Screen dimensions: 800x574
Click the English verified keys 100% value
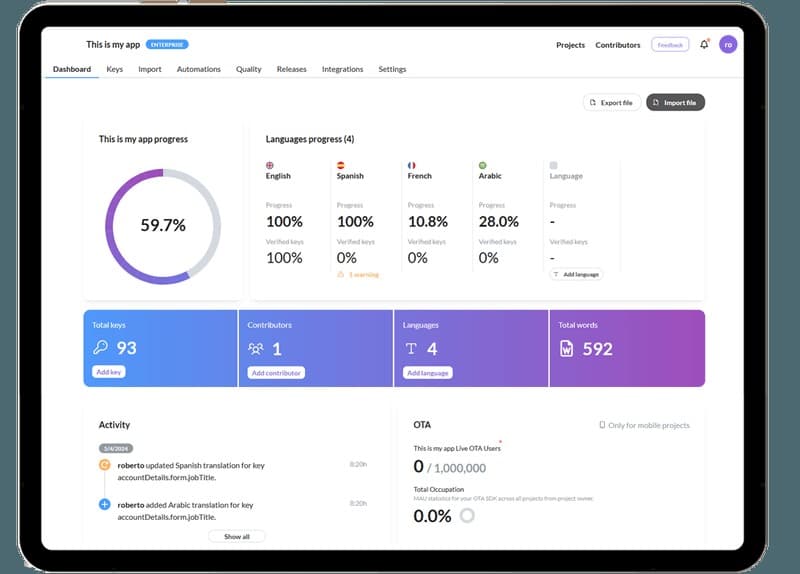click(x=284, y=258)
